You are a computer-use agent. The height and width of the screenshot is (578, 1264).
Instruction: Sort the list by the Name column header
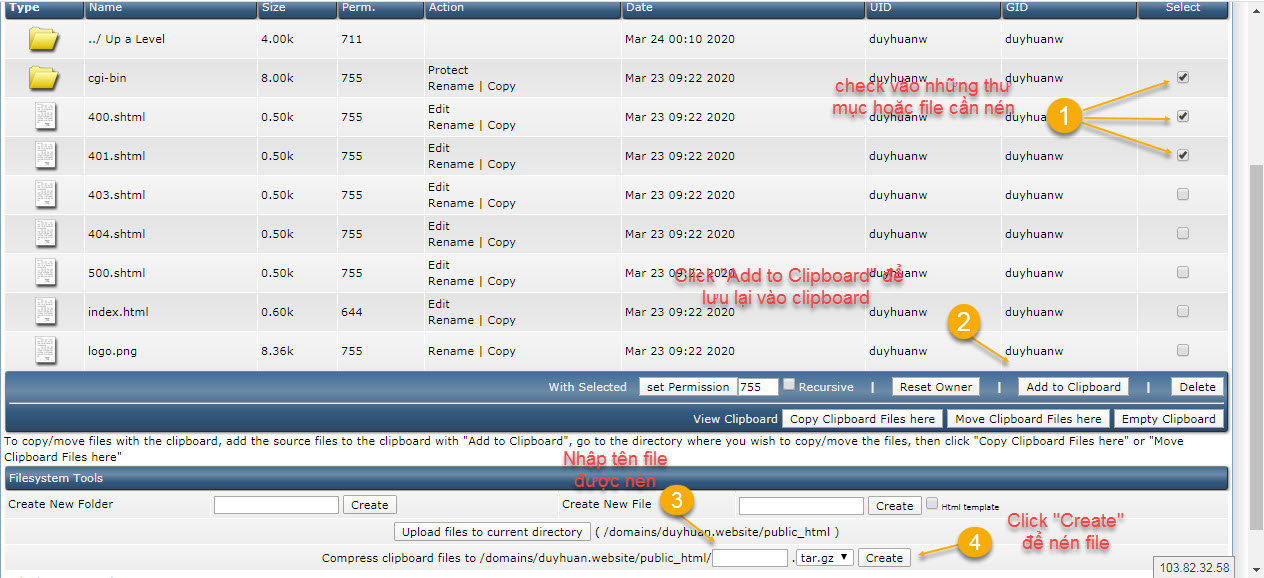click(105, 7)
